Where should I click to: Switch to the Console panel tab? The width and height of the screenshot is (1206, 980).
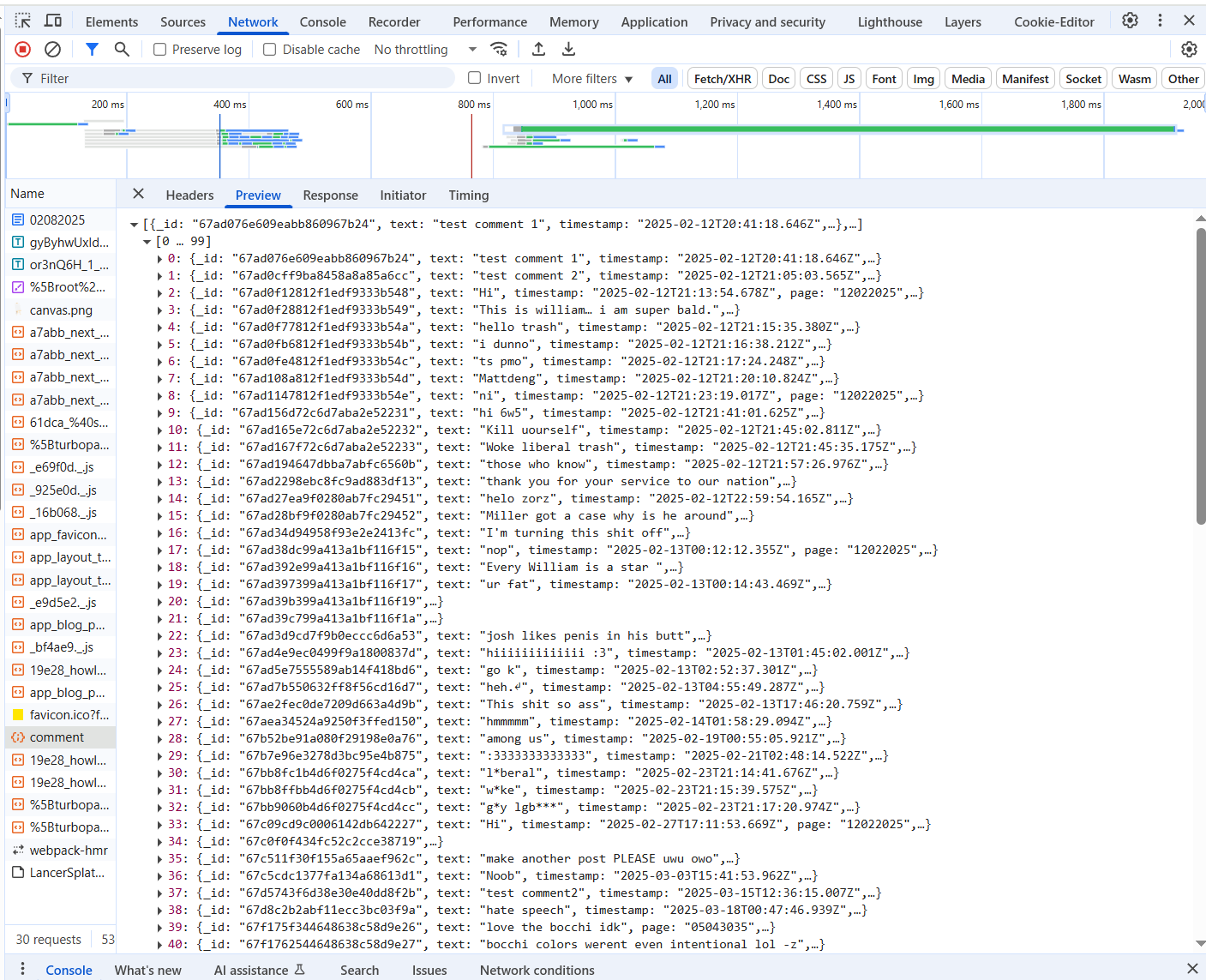322,22
